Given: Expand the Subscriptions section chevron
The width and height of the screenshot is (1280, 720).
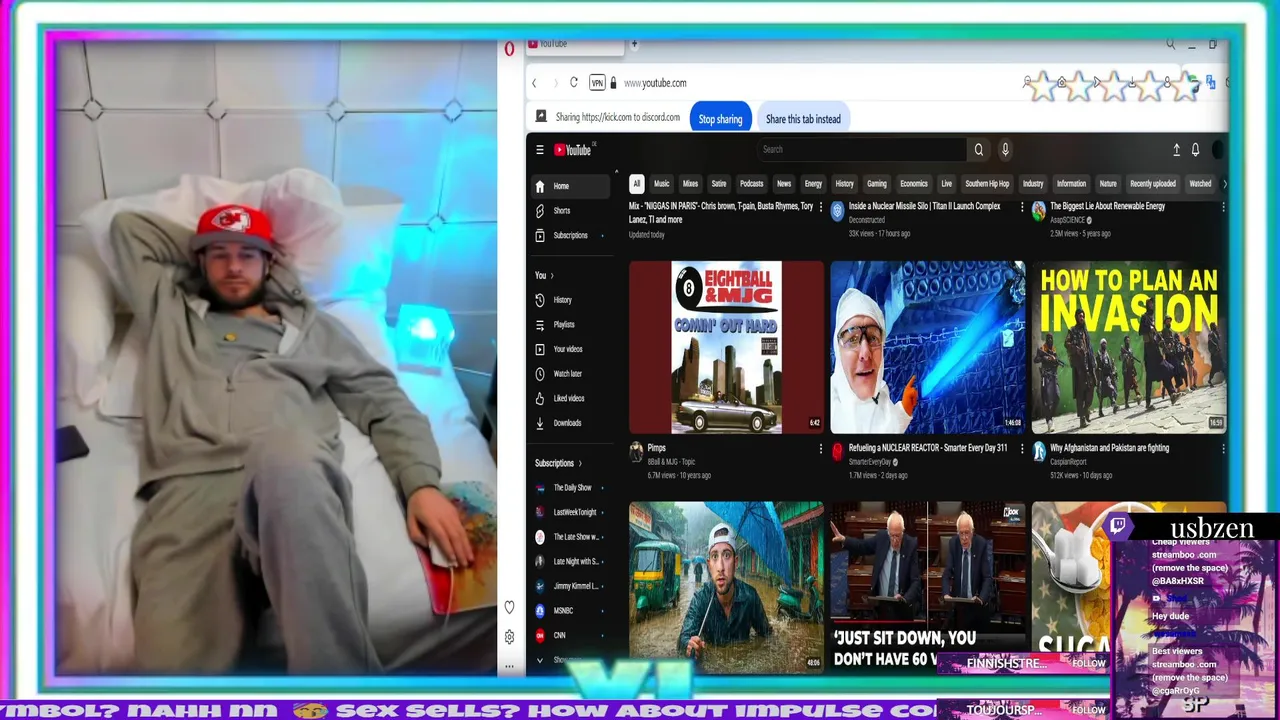Looking at the screenshot, I should coord(580,464).
